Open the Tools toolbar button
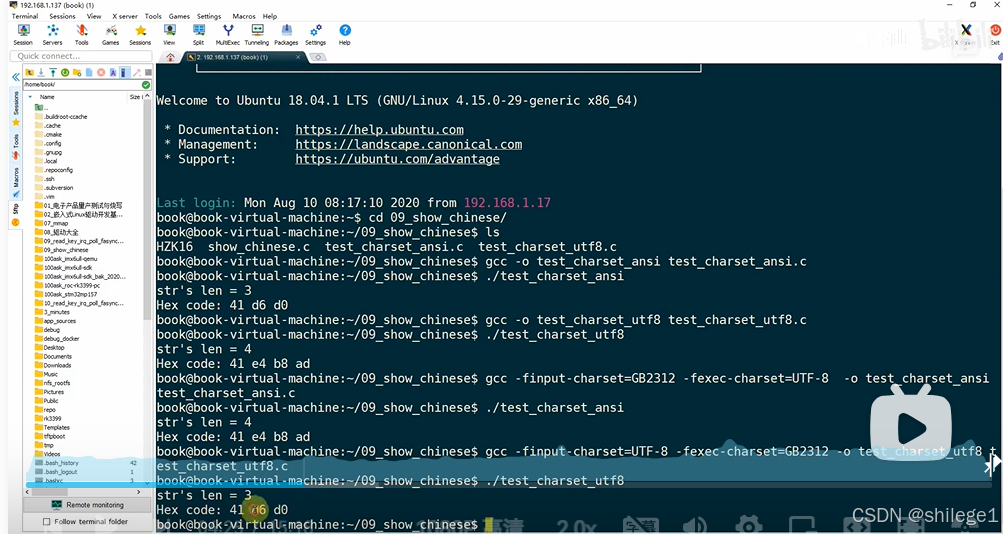 pos(81,35)
